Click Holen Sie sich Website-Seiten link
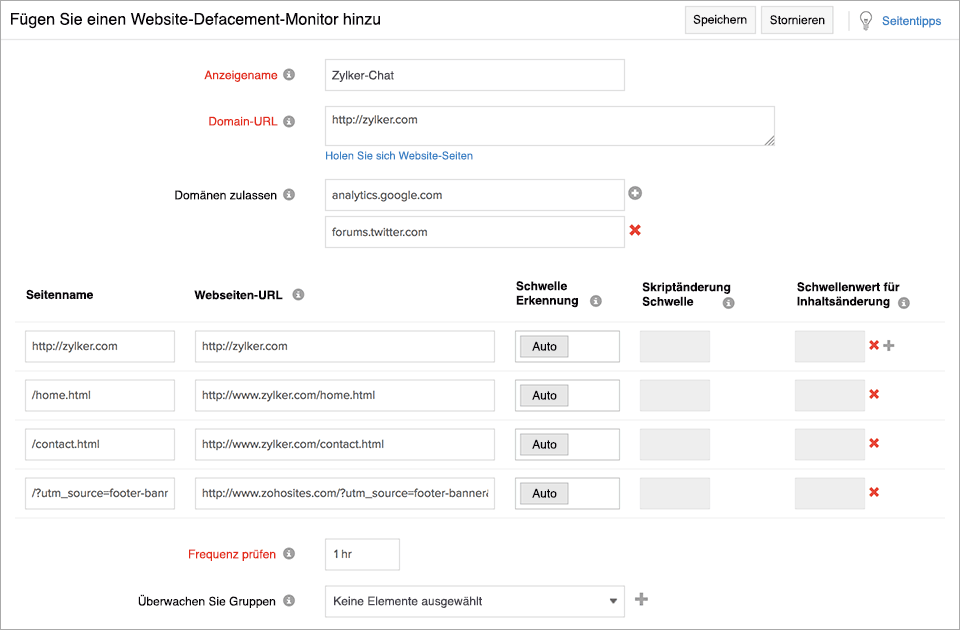This screenshot has height=630, width=960. pyautogui.click(x=399, y=156)
